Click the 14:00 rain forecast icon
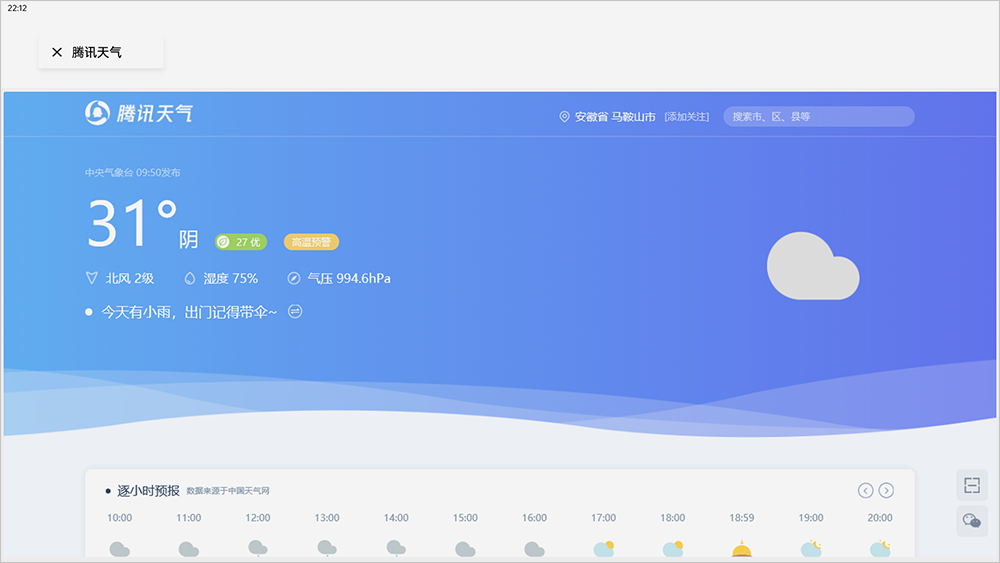This screenshot has height=563, width=1000. tap(396, 548)
